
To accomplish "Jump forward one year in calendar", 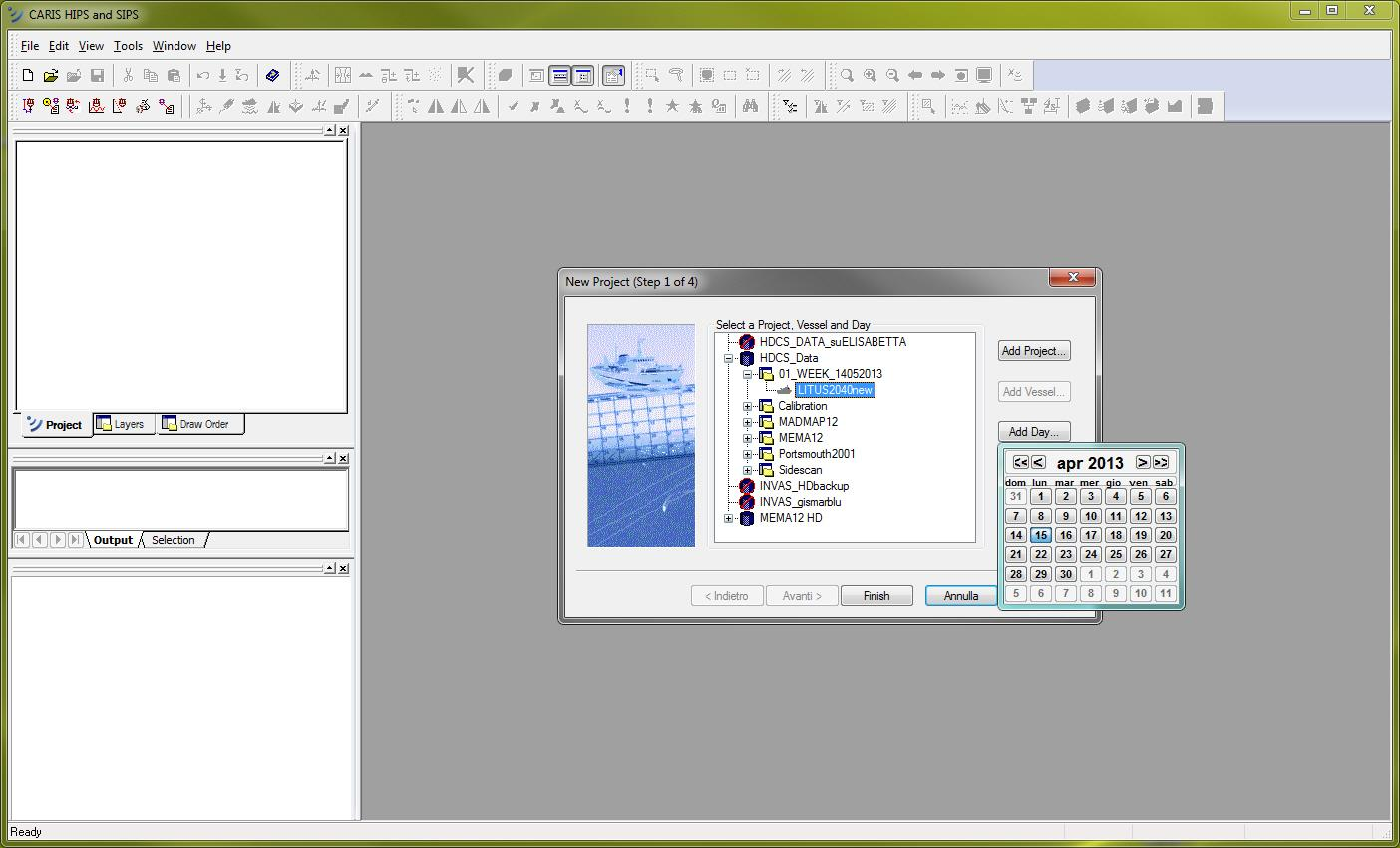I will click(1161, 462).
